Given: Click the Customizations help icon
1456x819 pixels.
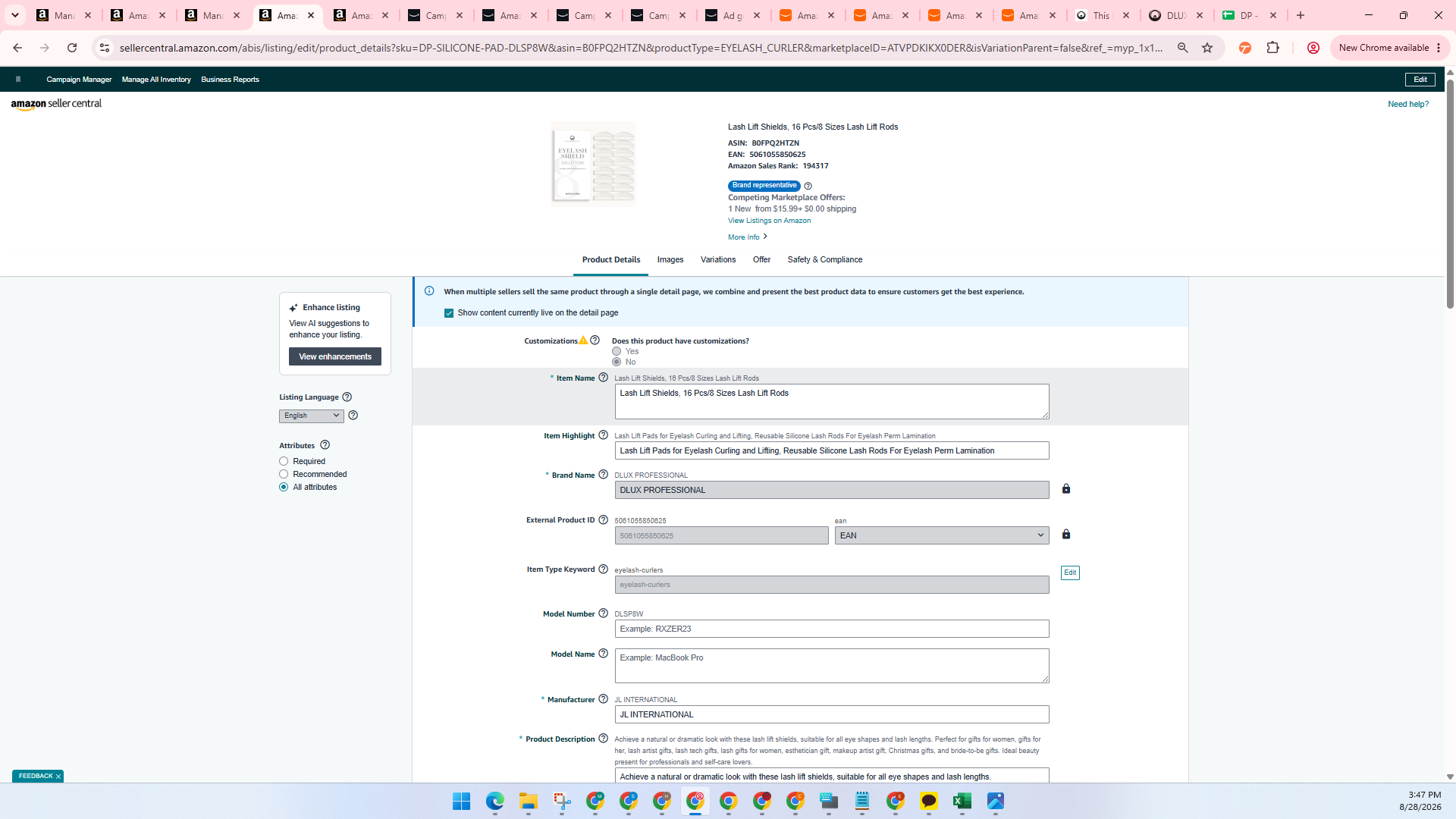Looking at the screenshot, I should (x=595, y=340).
